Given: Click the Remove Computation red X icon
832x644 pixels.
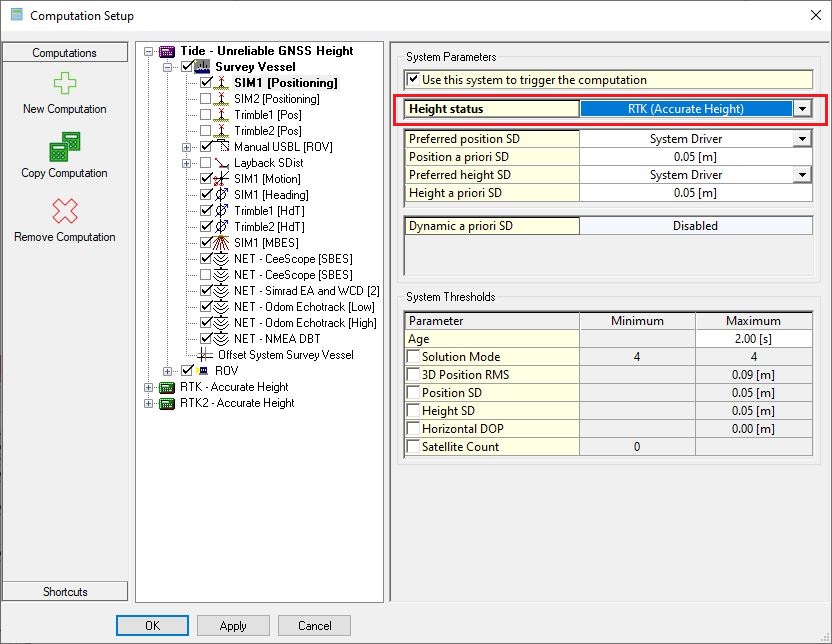Looking at the screenshot, I should pos(64,211).
